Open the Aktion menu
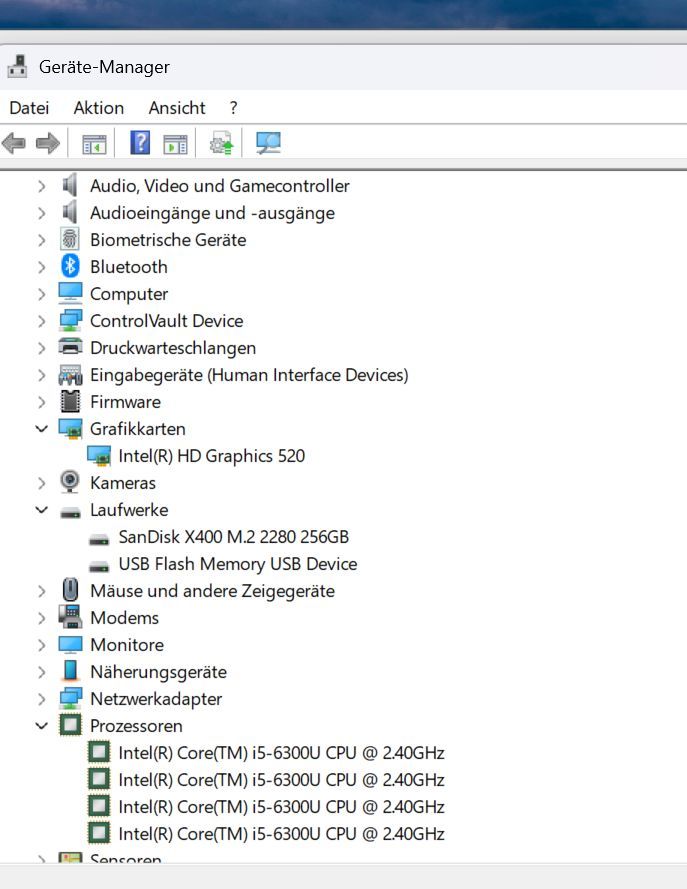The height and width of the screenshot is (889, 687). 99,108
